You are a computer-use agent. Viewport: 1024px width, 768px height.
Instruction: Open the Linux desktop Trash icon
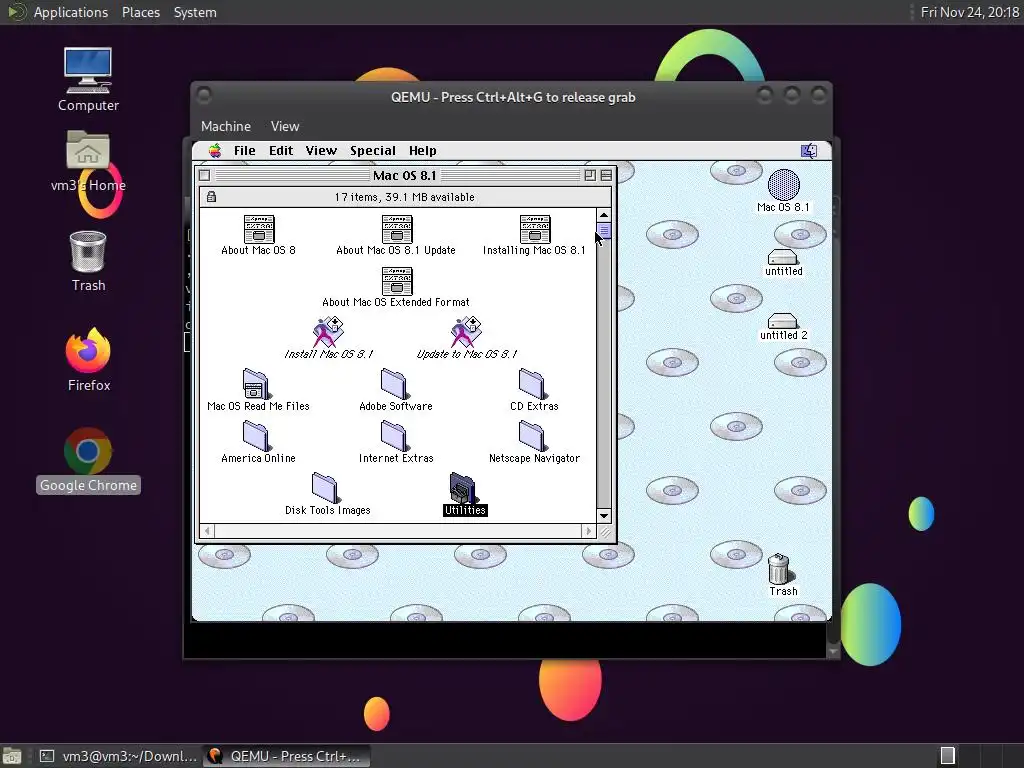88,251
